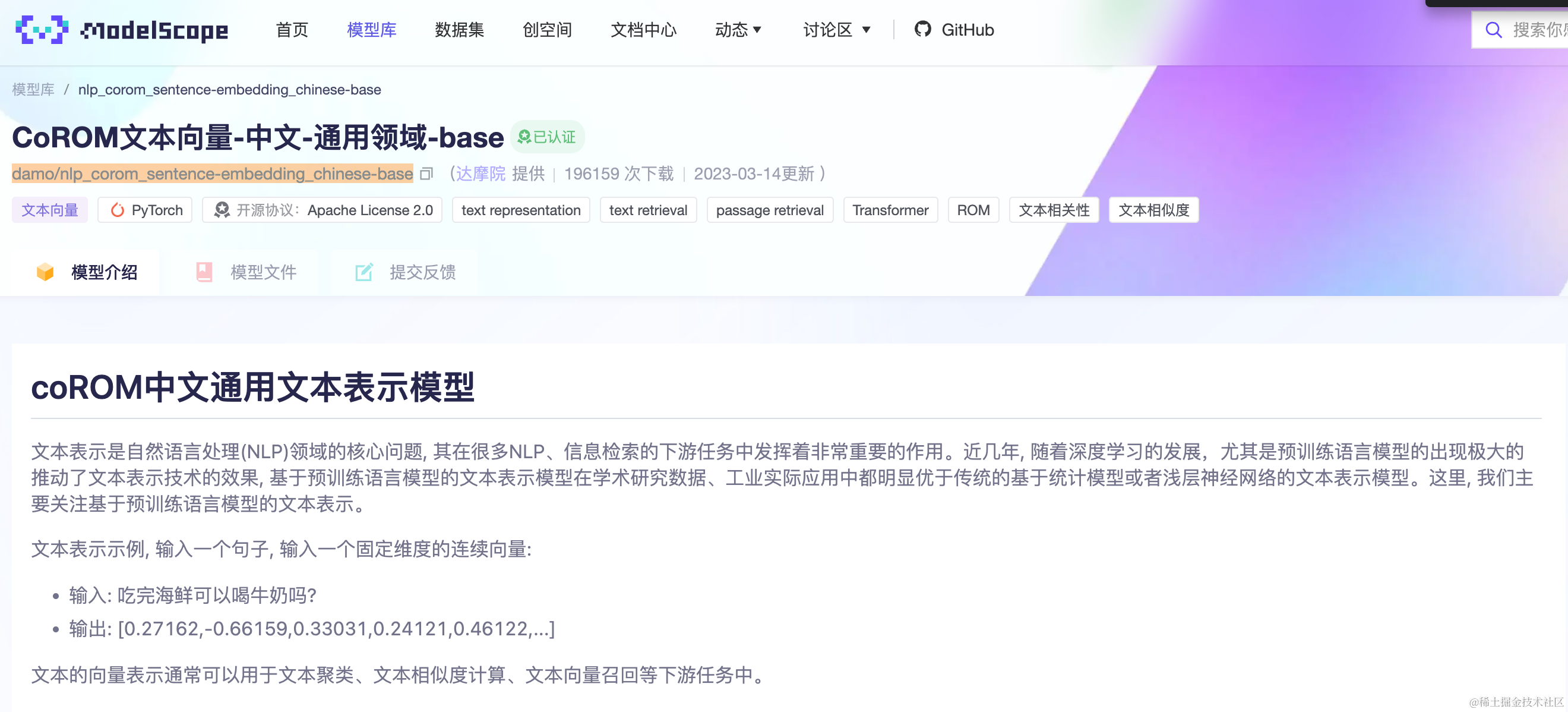
Task: Select the 文本相似度 tag
Action: pyautogui.click(x=1153, y=210)
